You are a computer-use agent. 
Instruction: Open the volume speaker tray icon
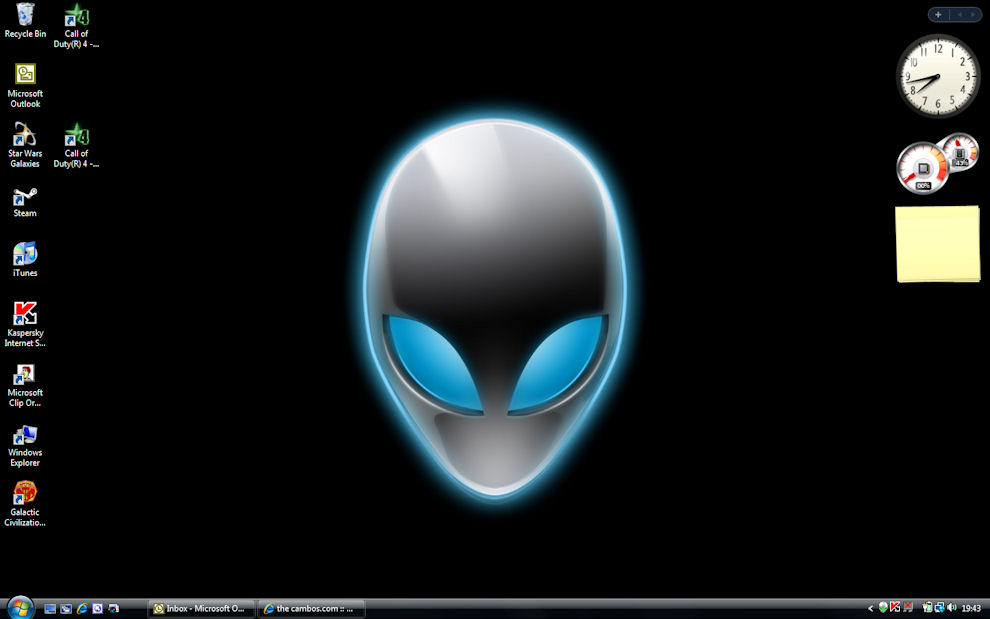[x=951, y=608]
